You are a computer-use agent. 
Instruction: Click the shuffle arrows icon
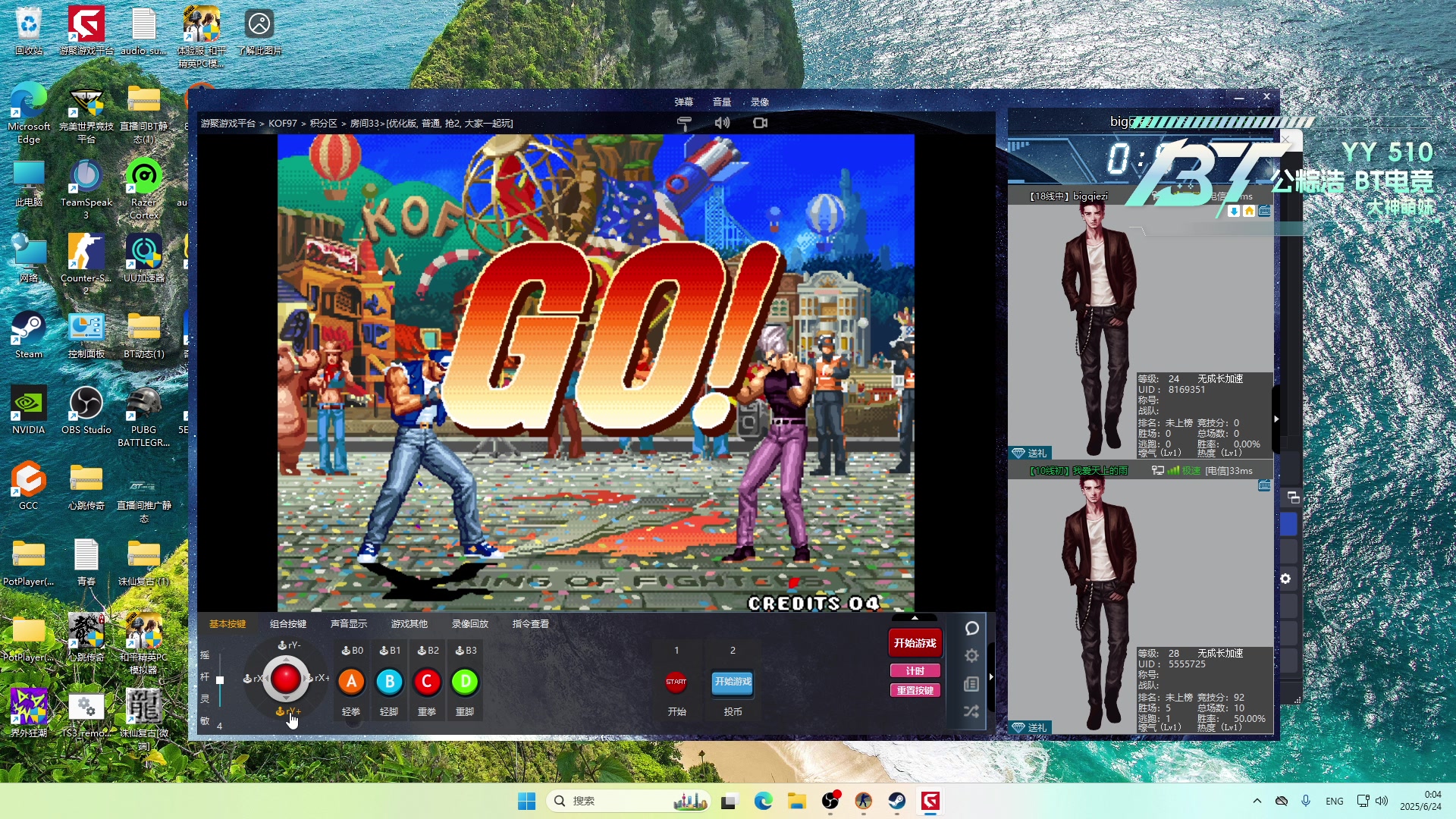pyautogui.click(x=971, y=711)
